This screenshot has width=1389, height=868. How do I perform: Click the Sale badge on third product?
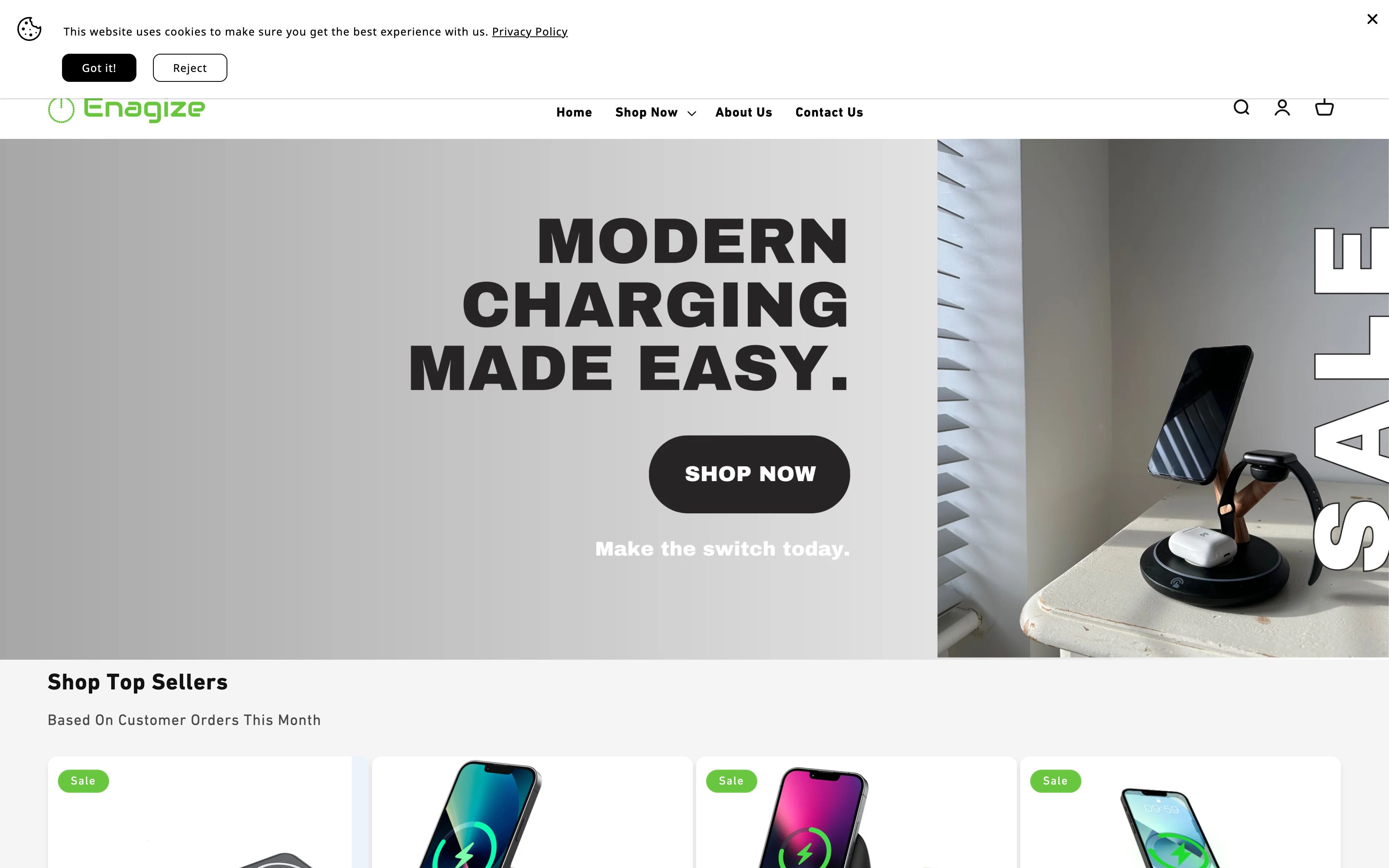click(x=731, y=781)
